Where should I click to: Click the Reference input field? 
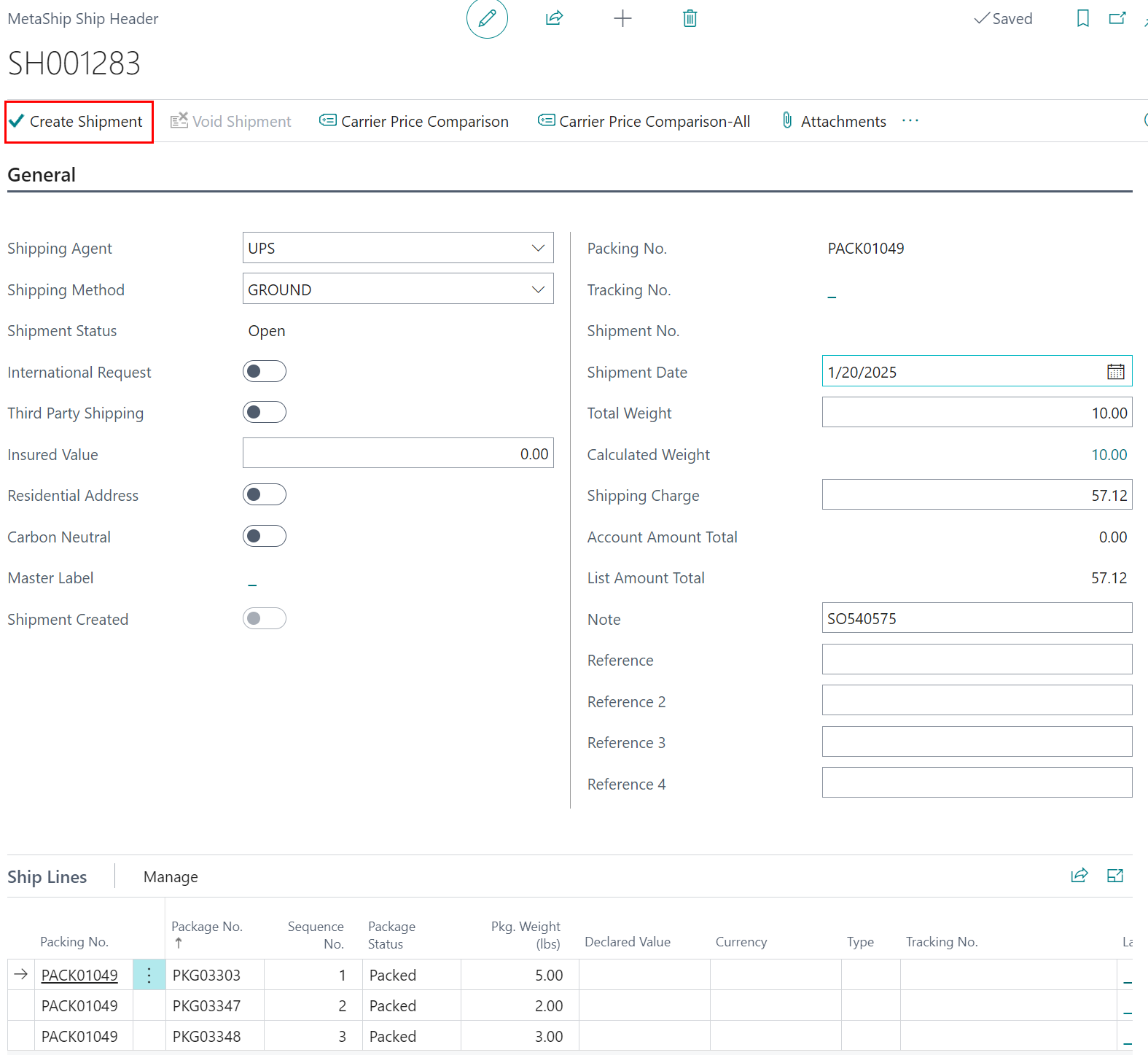click(977, 660)
